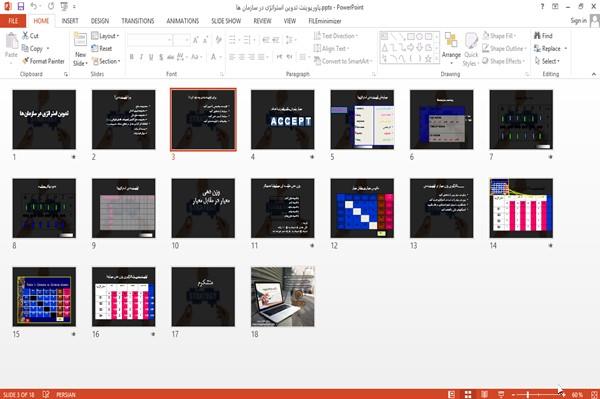This screenshot has width=600, height=399.
Task: Click the Reset slide button
Action: [x=102, y=49]
